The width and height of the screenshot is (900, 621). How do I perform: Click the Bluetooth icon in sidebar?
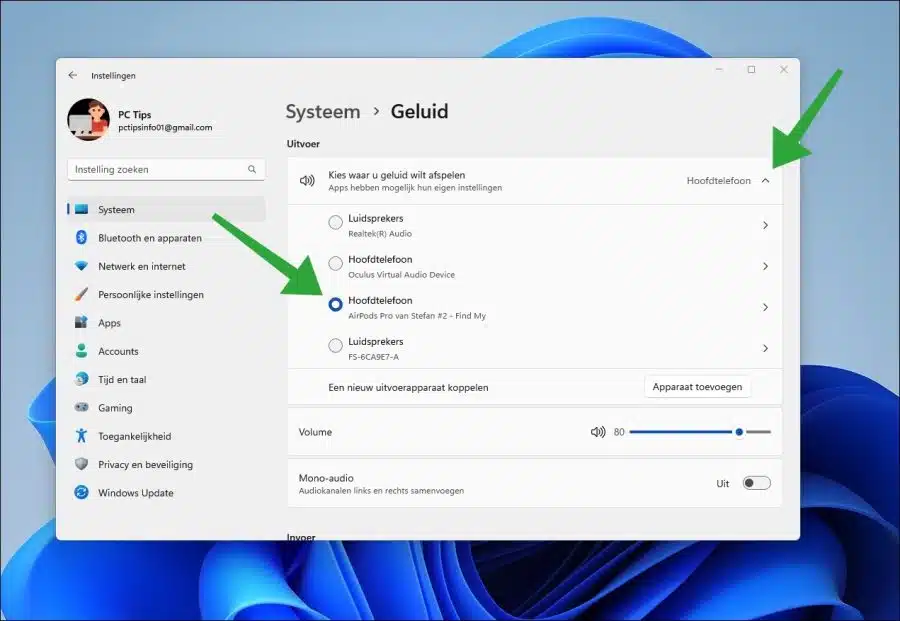[82, 238]
